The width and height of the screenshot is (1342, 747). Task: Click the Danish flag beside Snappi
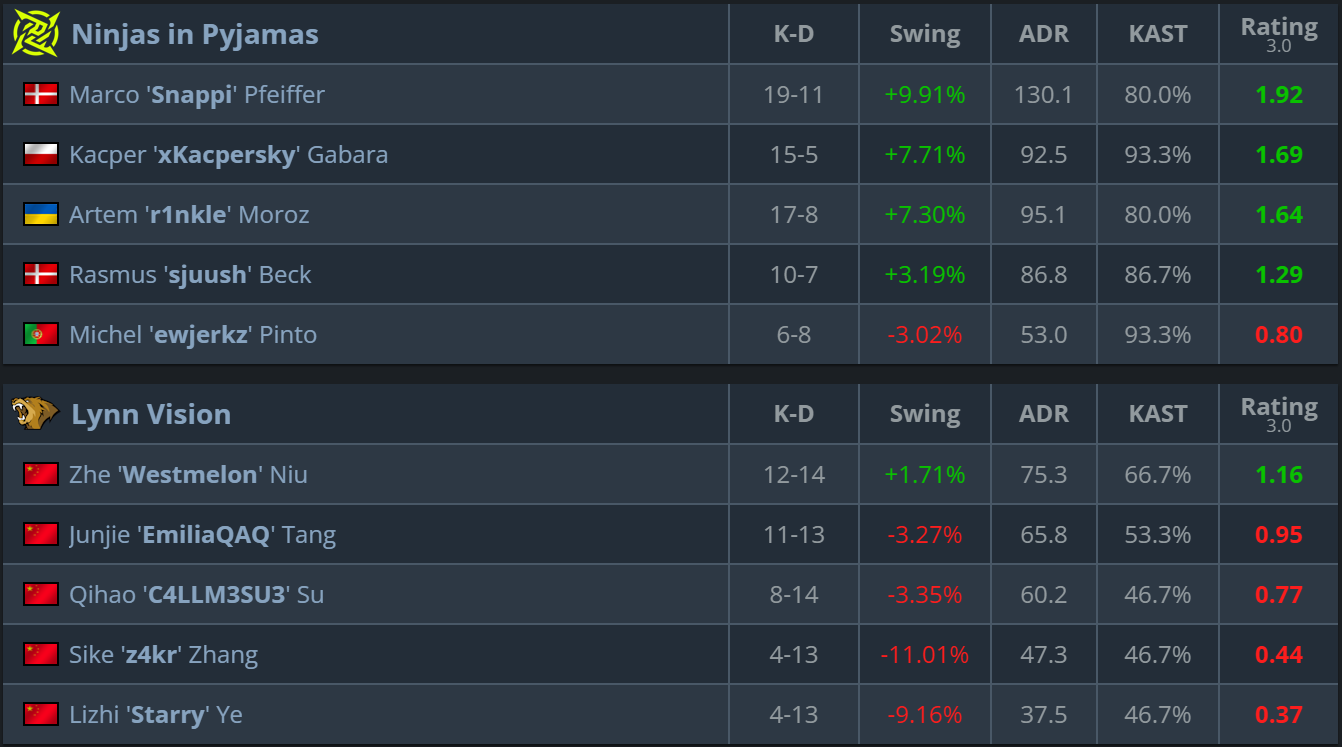(41, 95)
